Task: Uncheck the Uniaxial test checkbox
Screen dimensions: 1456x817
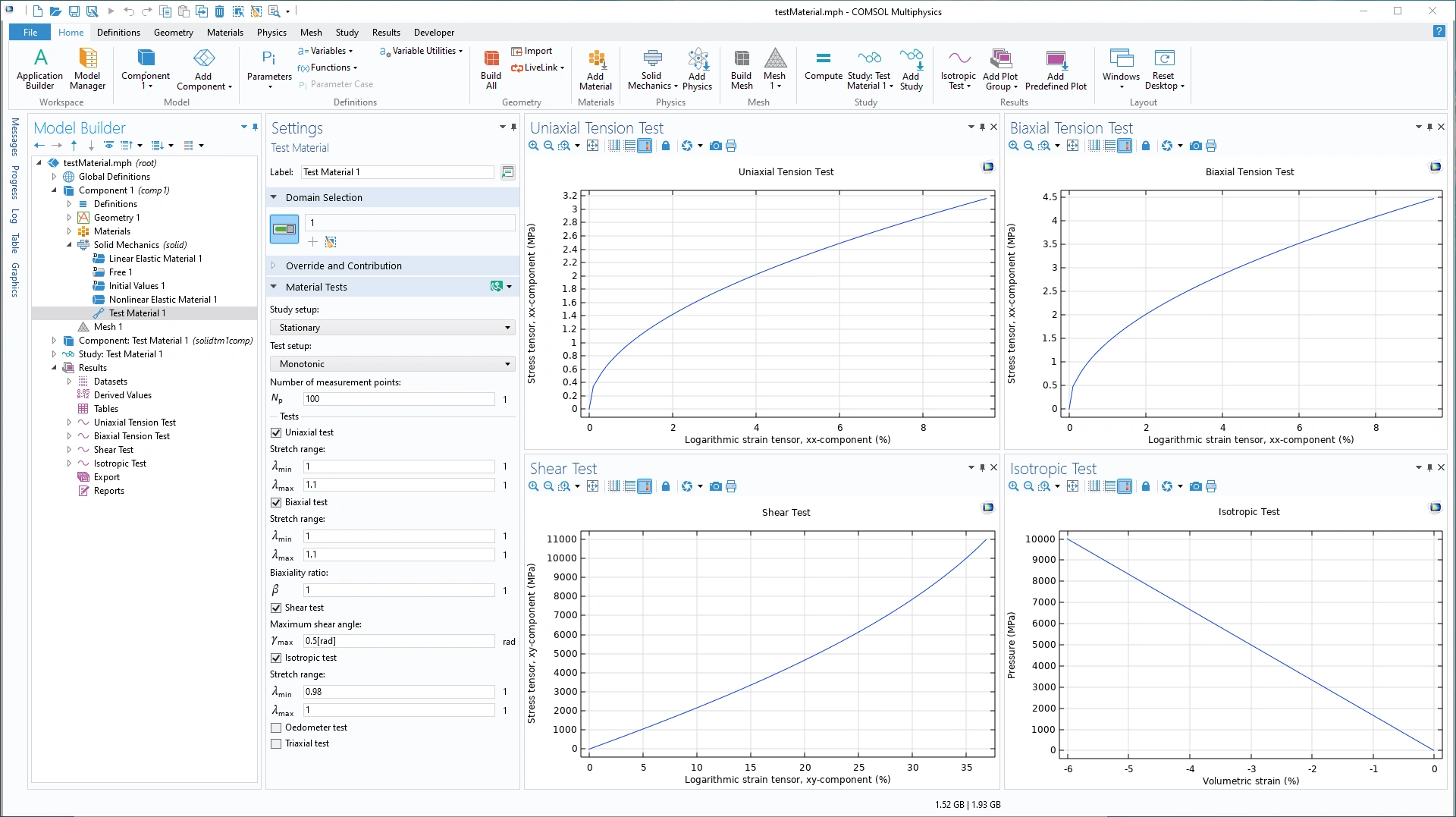Action: [276, 432]
